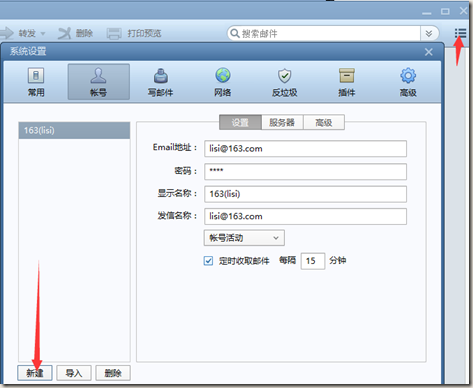Click the 删除 toolbar button
Screen dimensions: 473x388
75,33
